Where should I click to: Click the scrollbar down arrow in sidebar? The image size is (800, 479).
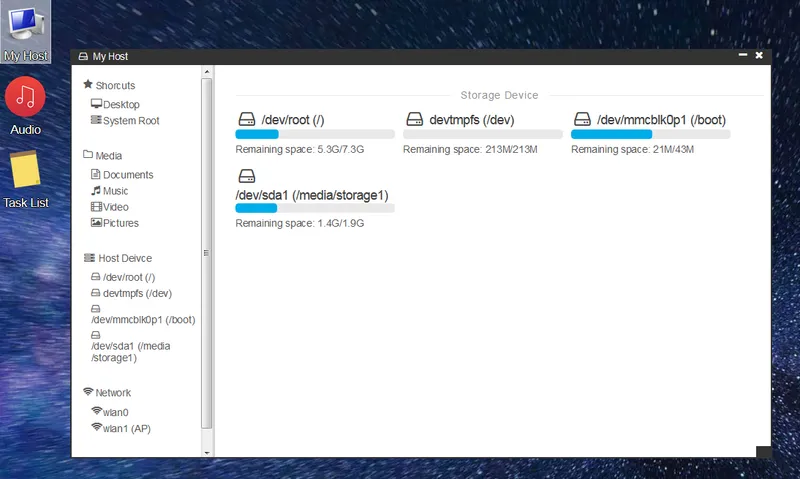207,452
